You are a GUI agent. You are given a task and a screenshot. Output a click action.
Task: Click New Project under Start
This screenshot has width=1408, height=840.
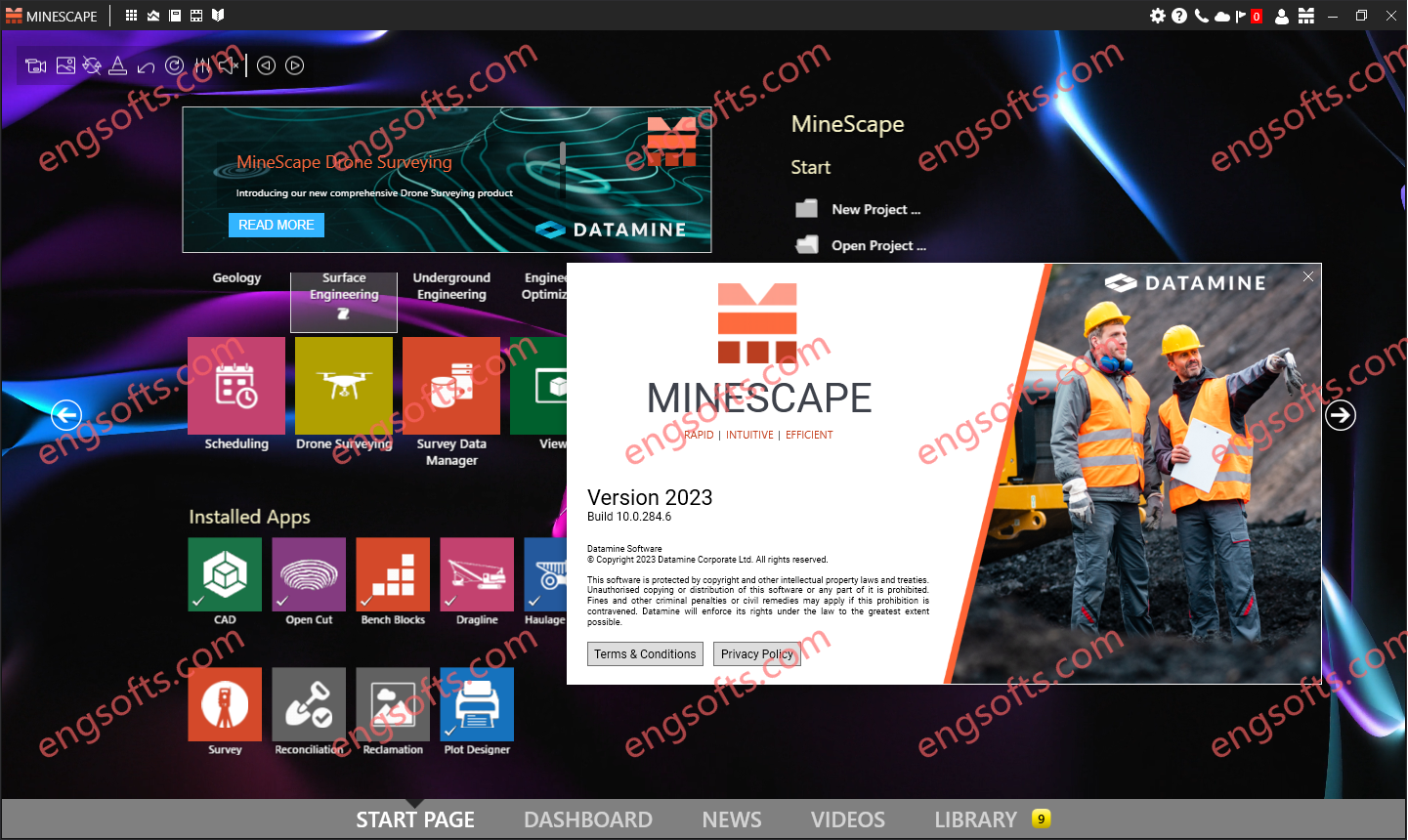point(860,209)
